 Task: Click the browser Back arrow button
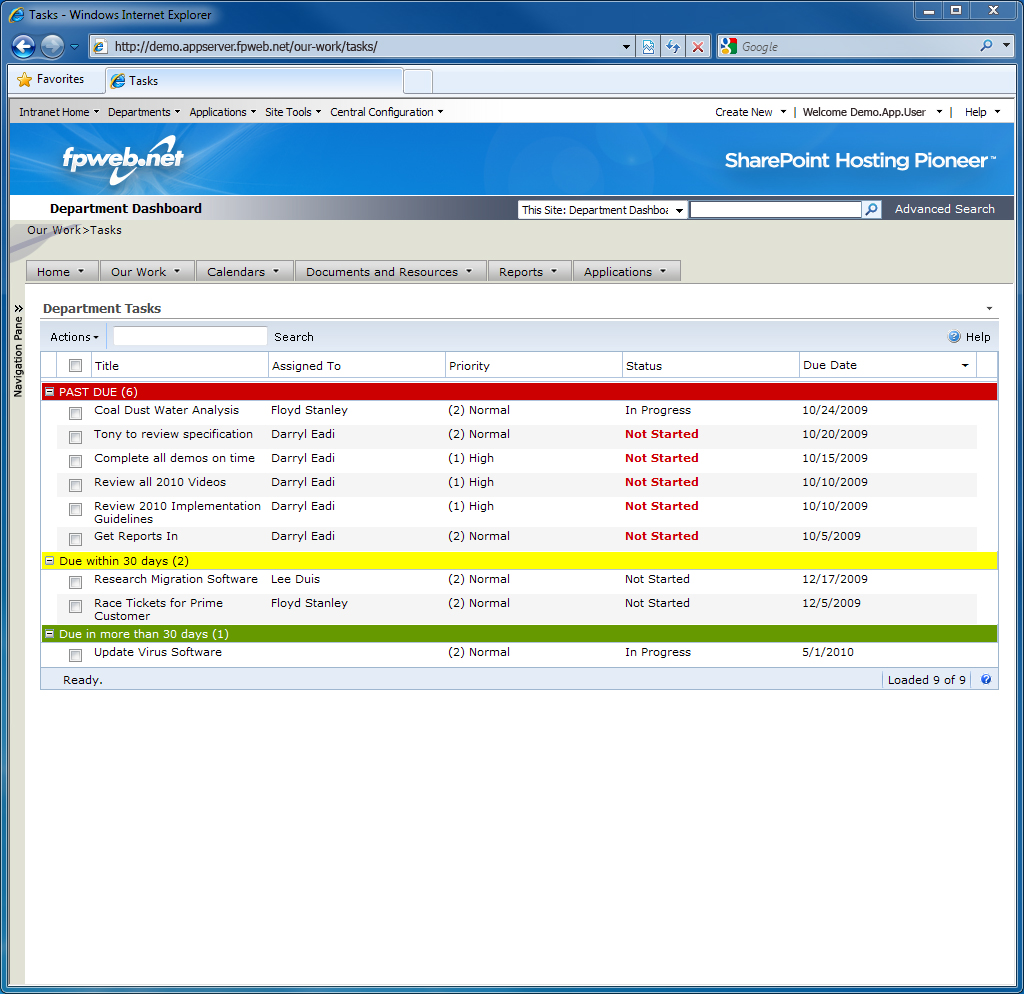[x=24, y=46]
